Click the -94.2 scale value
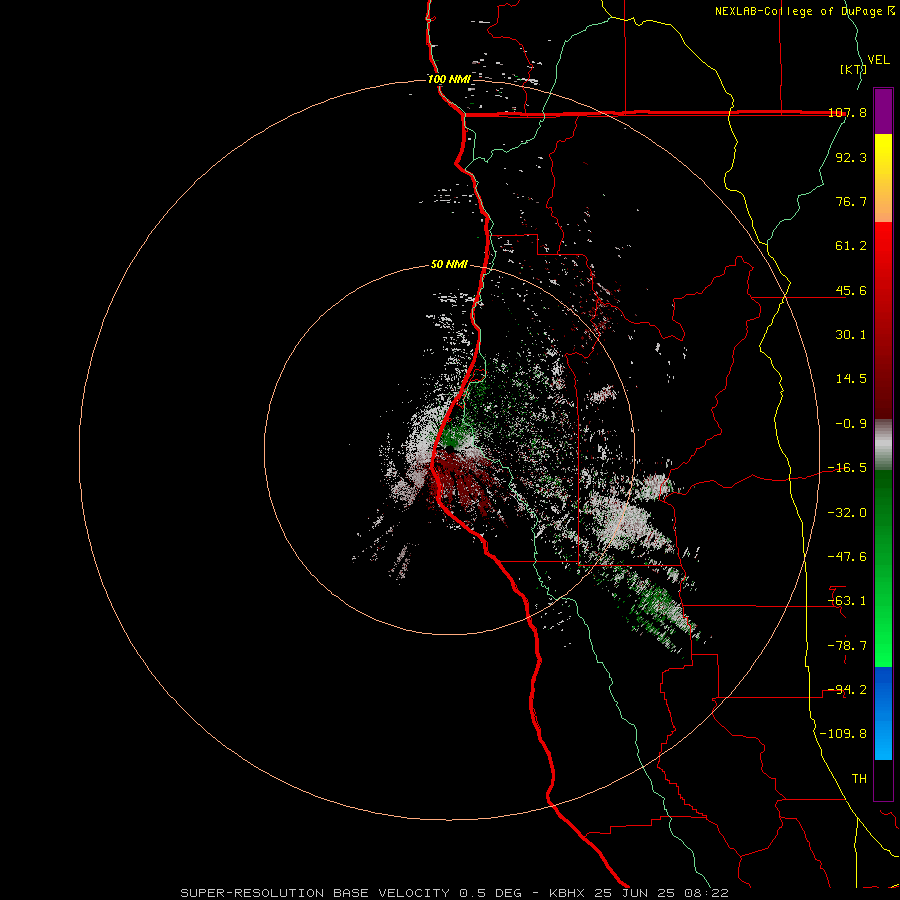The image size is (900, 900). pos(848,690)
